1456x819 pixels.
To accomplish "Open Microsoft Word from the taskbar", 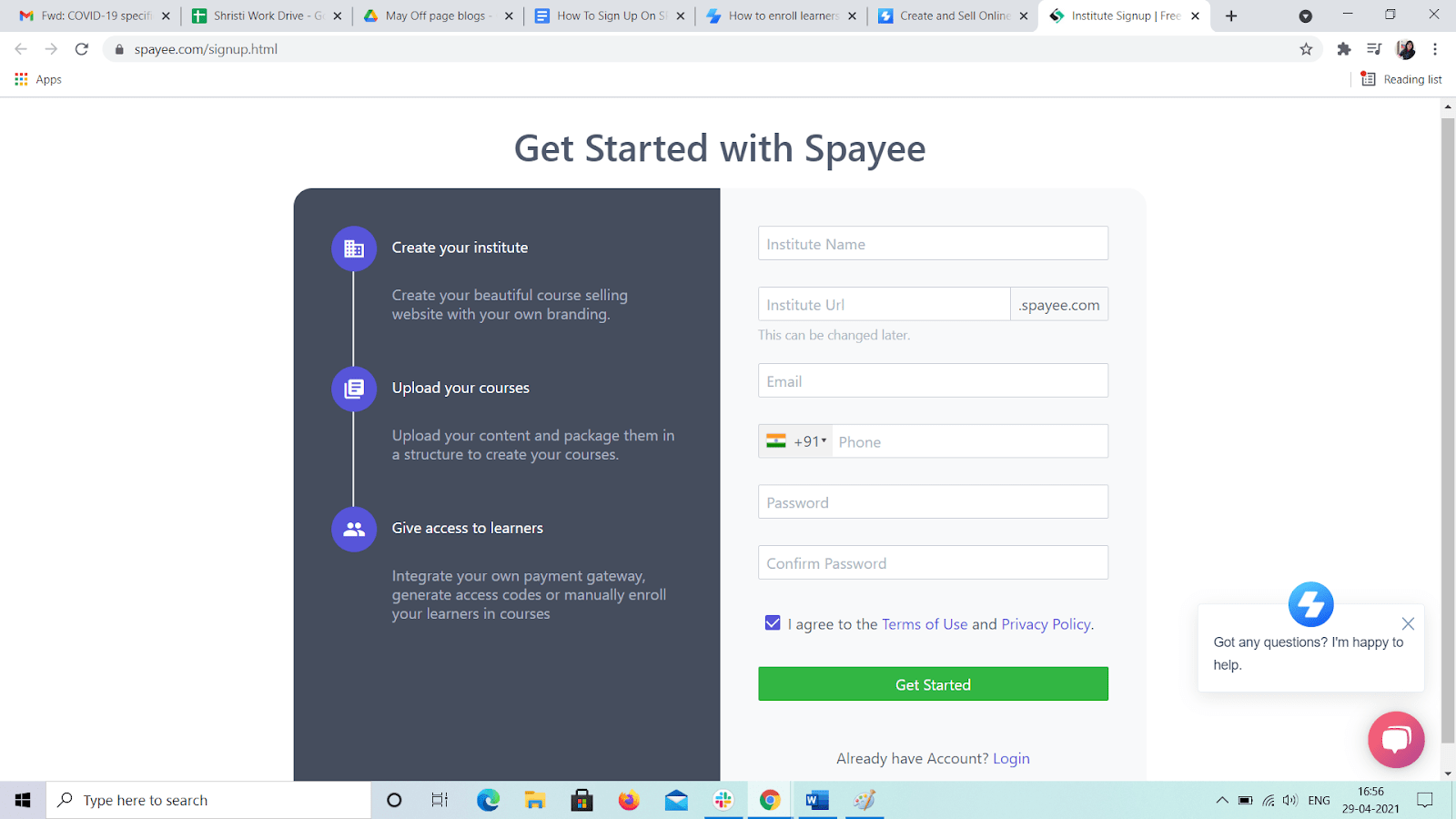I will pos(816,800).
